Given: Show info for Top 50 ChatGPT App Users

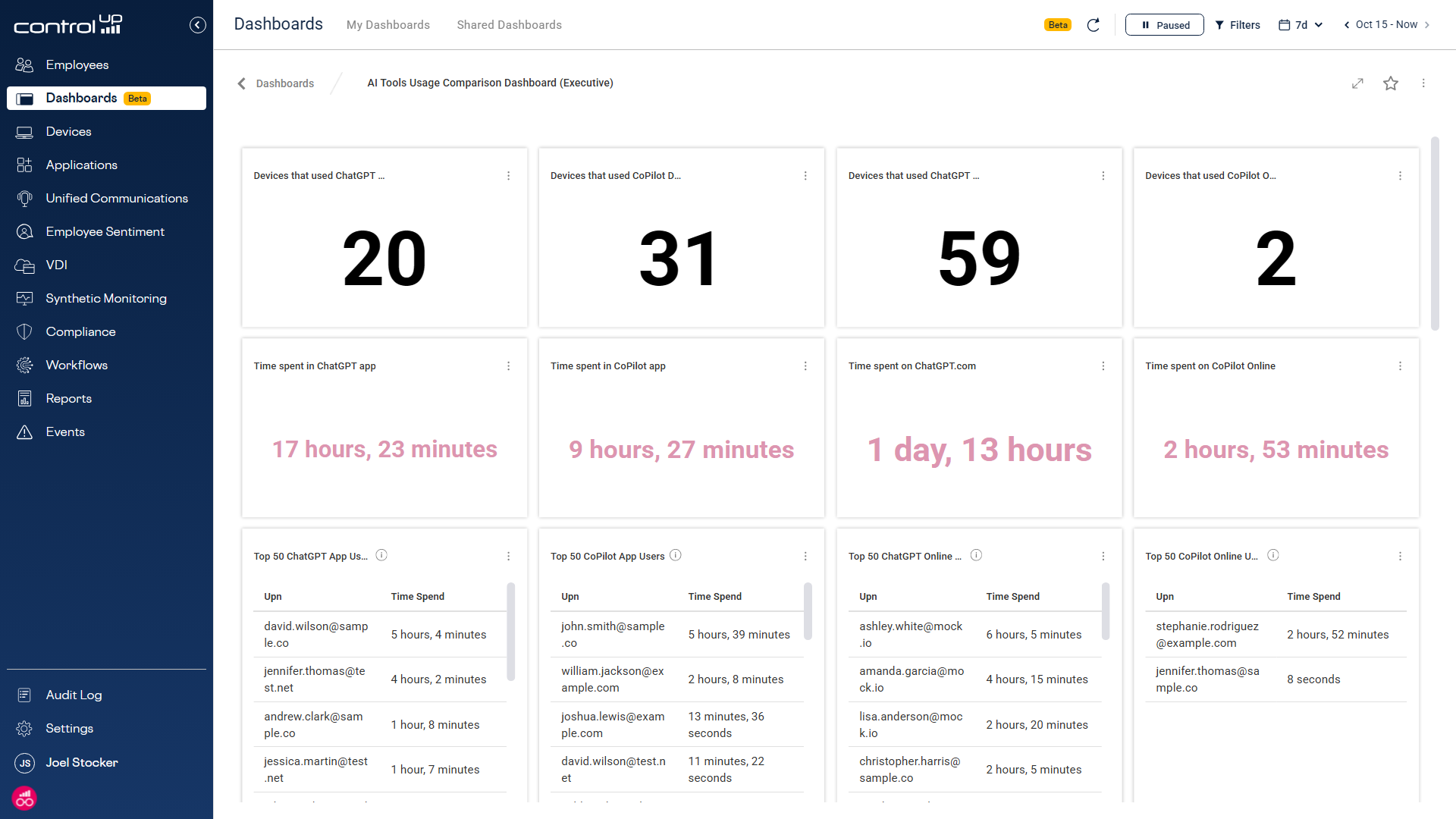Looking at the screenshot, I should coord(381,555).
